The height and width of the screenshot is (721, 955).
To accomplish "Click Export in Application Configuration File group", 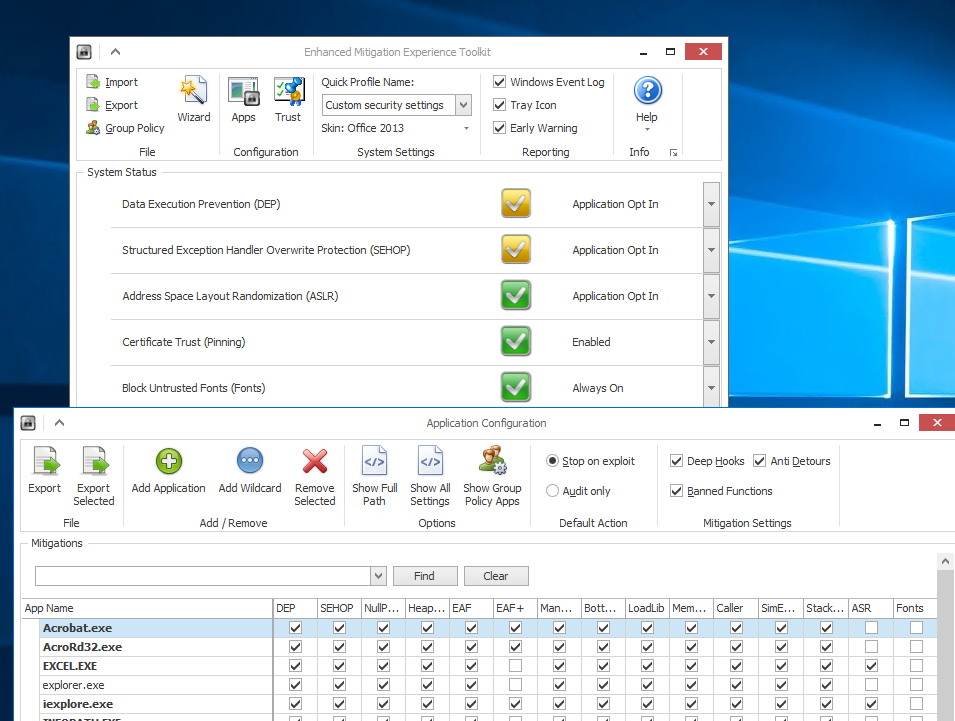I will 44,470.
